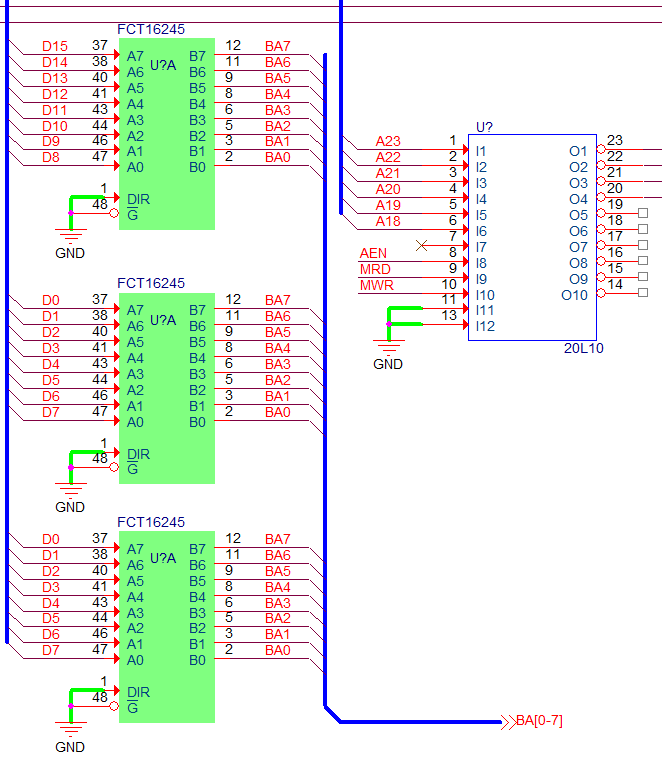Select the no-connect box on output O7
662x758 pixels.
tap(643, 245)
